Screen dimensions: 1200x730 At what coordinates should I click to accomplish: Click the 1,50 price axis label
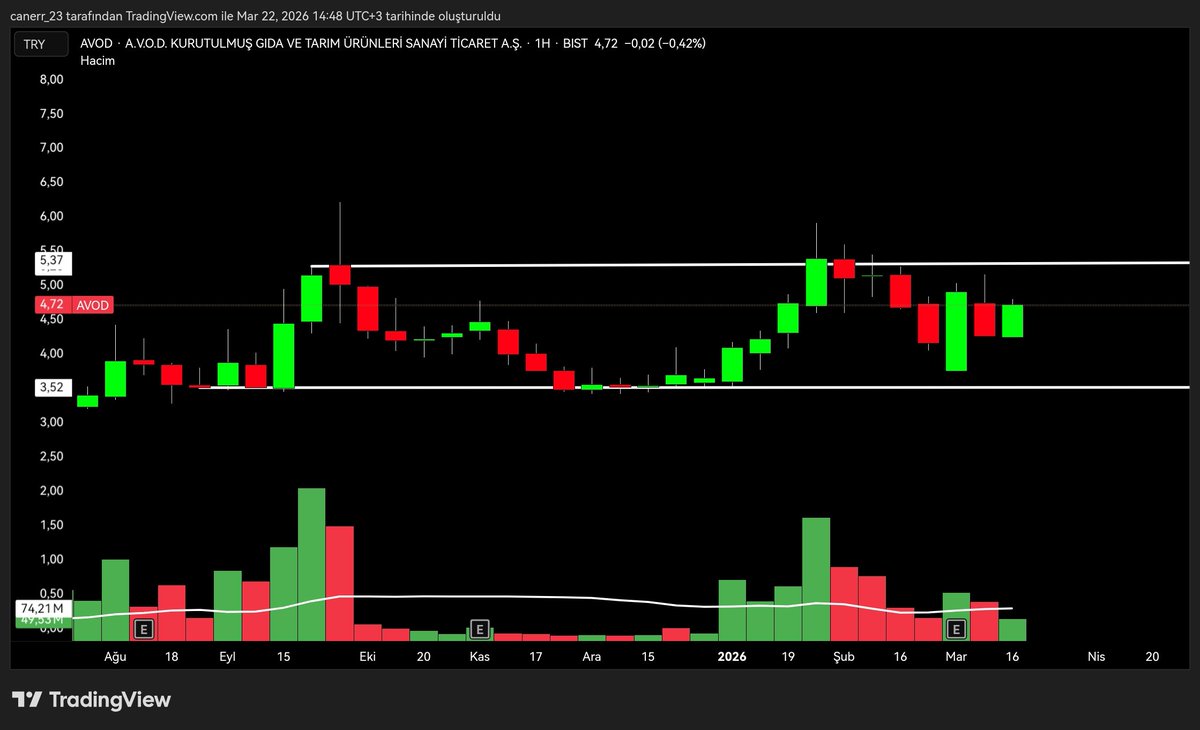click(50, 525)
